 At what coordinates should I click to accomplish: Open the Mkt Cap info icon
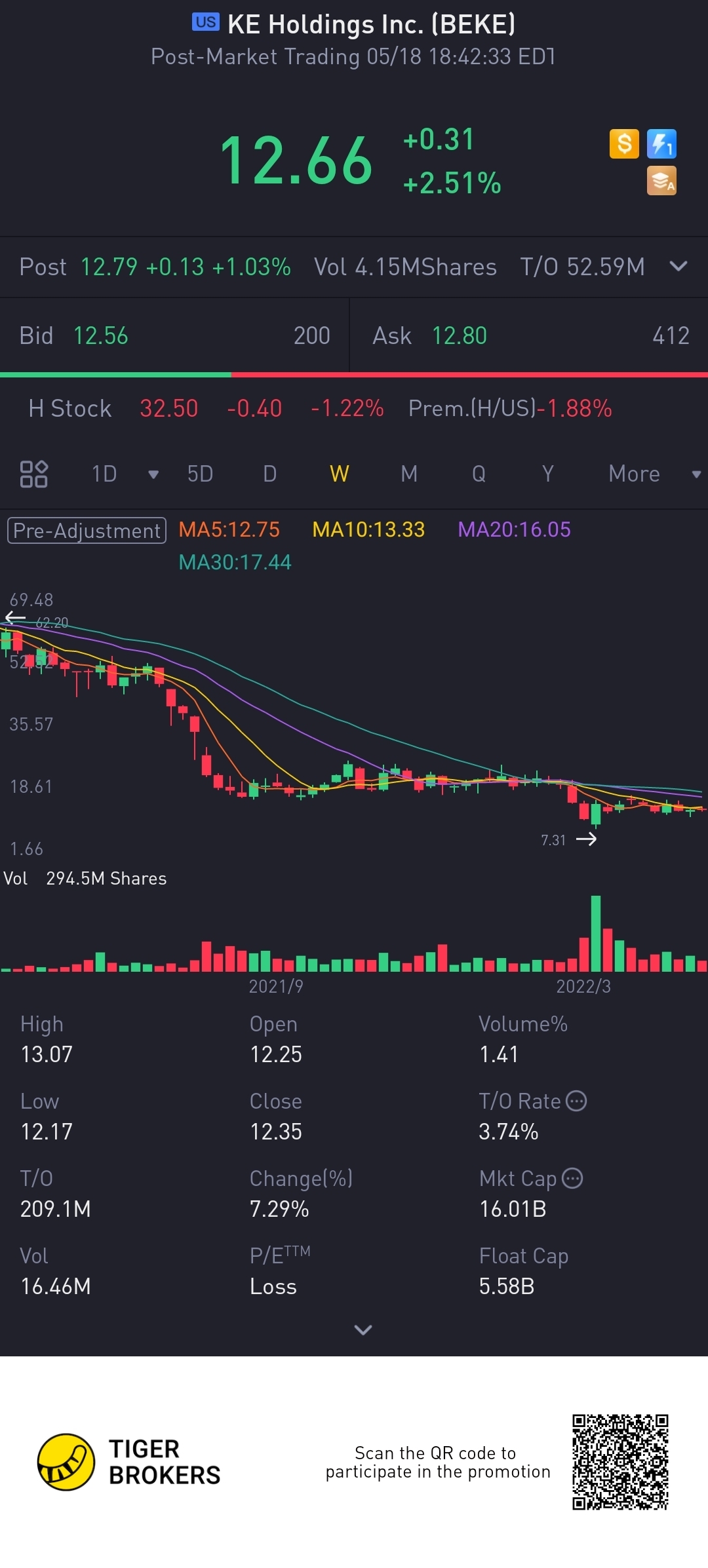click(572, 1178)
